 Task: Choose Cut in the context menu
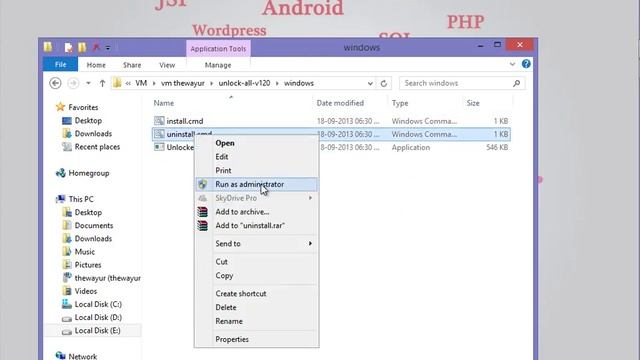click(x=256, y=262)
